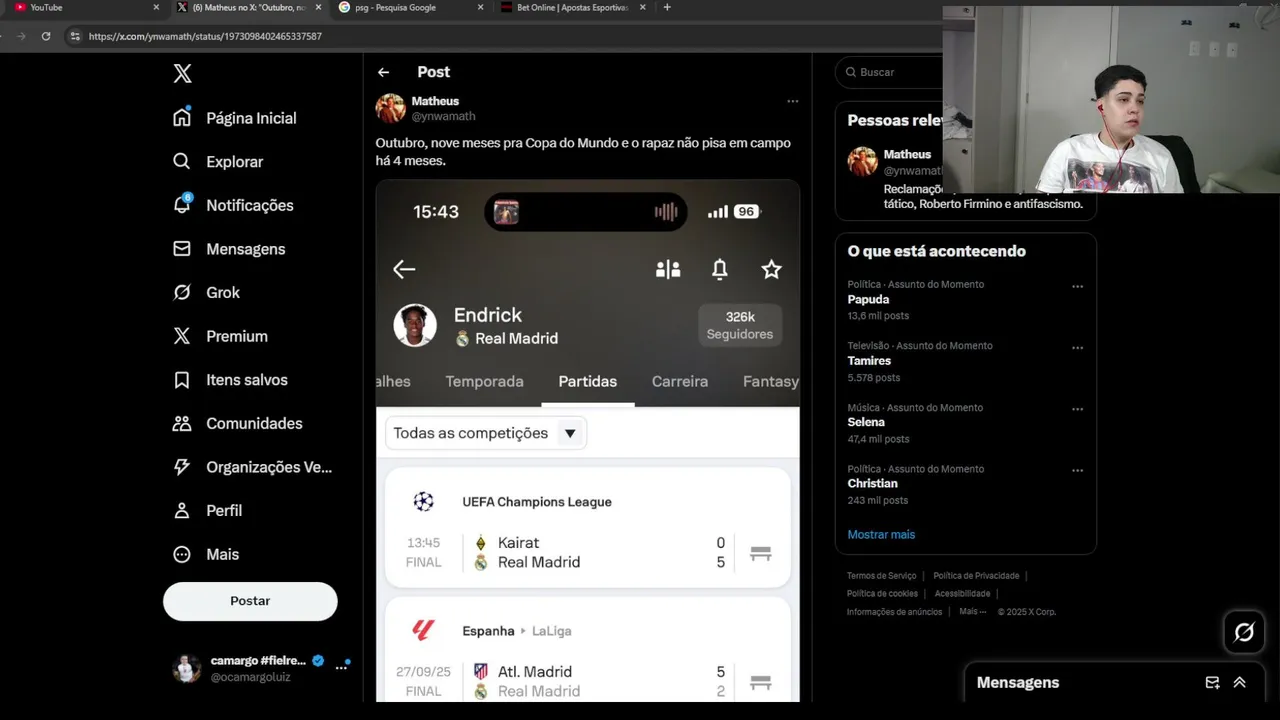This screenshot has height=720, width=1280.
Task: Open the Grok icon
Action: (x=182, y=292)
